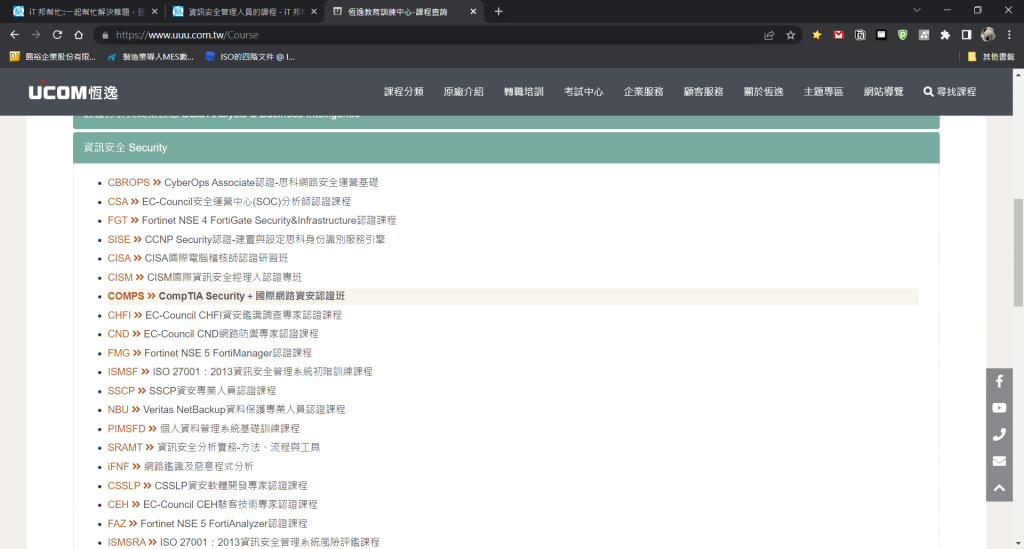Open the SISE CCNP Security course link
Screen dimensions: 1024x549
coord(246,240)
